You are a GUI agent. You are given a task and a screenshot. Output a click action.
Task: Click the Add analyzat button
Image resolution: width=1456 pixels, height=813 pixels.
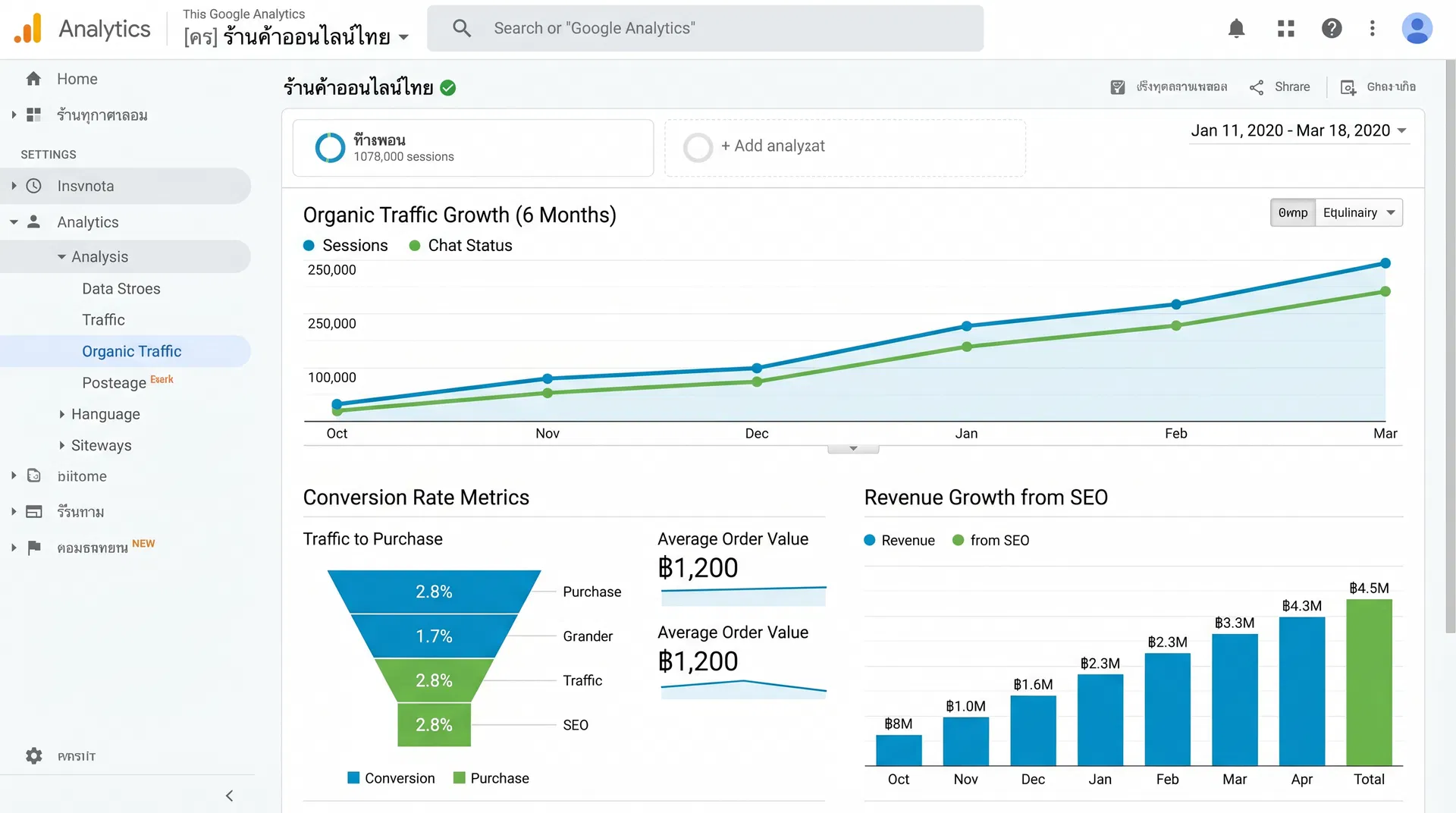pyautogui.click(x=773, y=146)
